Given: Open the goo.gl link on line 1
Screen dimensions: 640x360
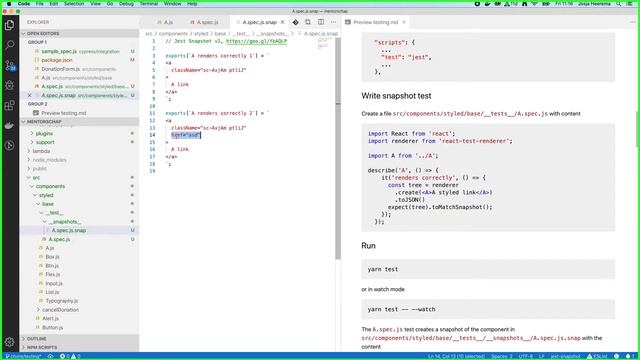Looking at the screenshot, I should tap(256, 41).
